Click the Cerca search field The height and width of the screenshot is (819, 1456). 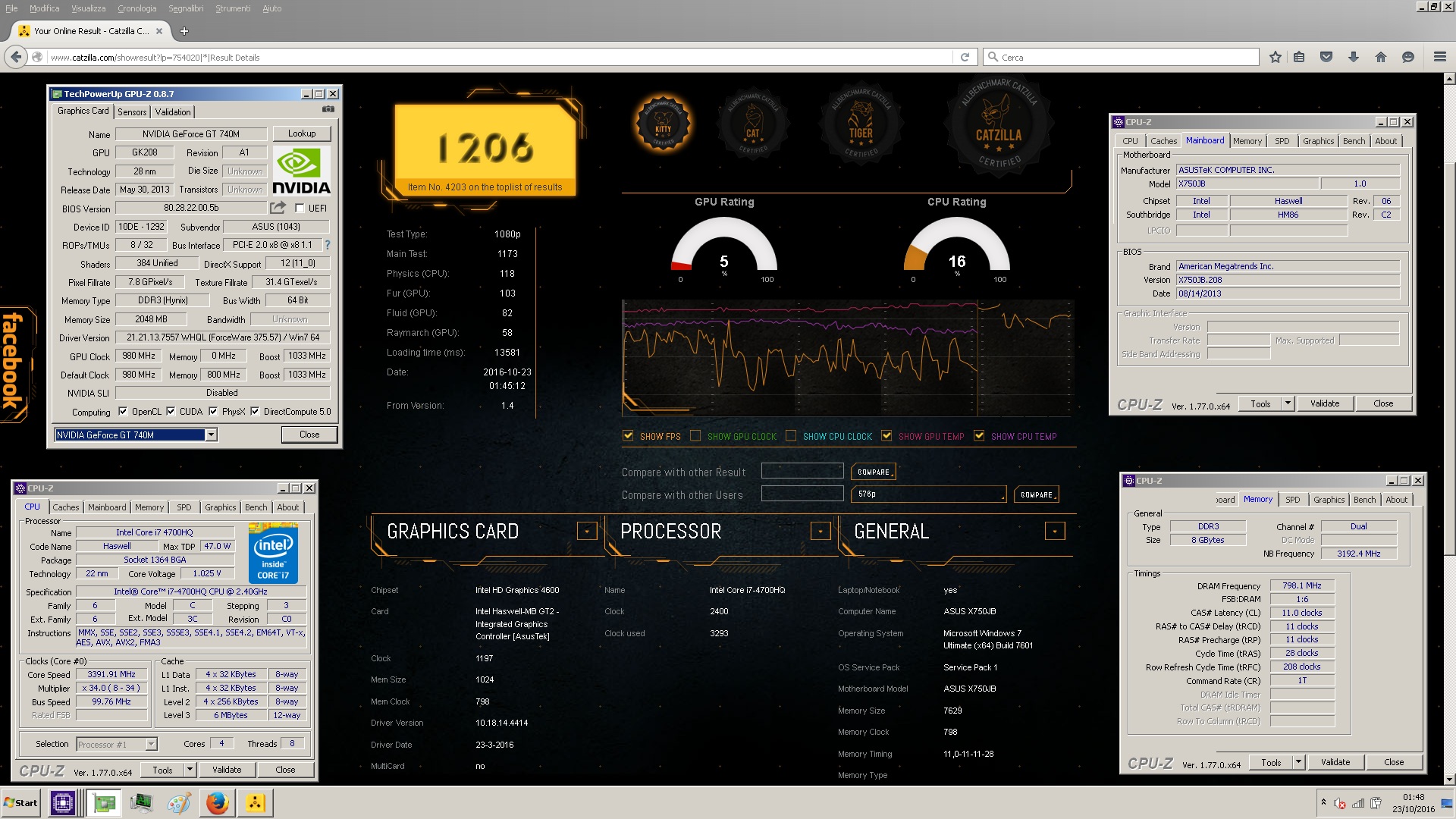click(x=1121, y=57)
